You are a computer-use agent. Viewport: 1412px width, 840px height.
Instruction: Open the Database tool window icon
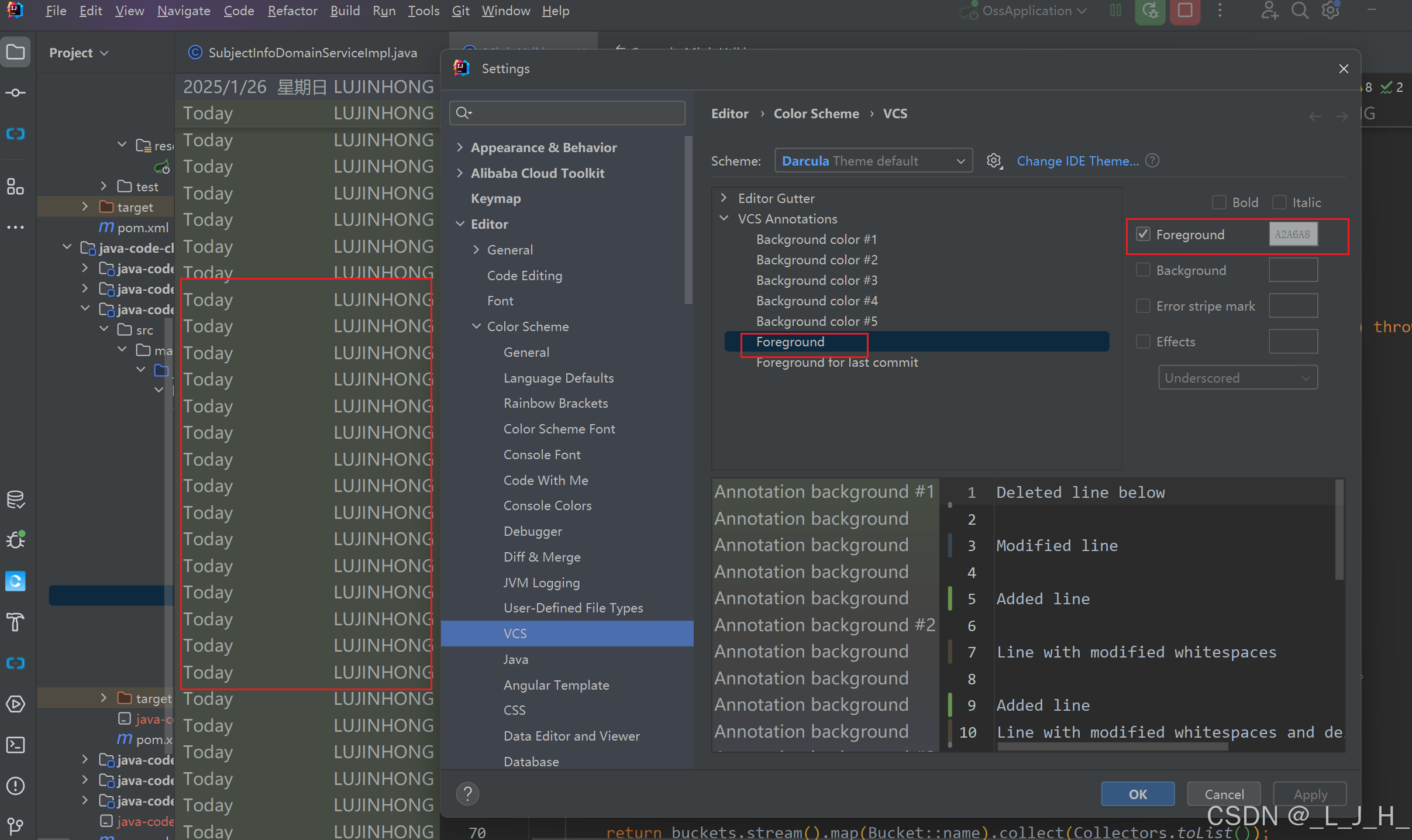[x=16, y=500]
